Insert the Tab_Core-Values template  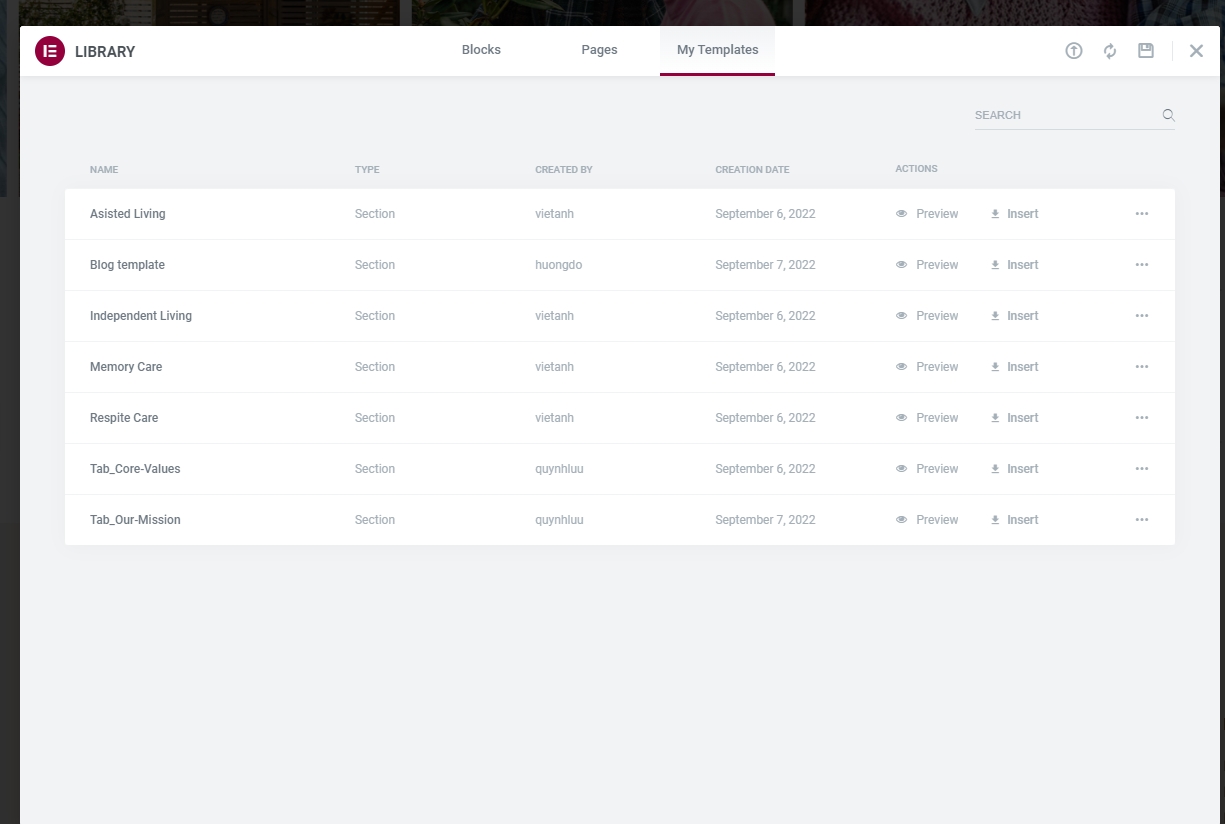(x=1015, y=469)
